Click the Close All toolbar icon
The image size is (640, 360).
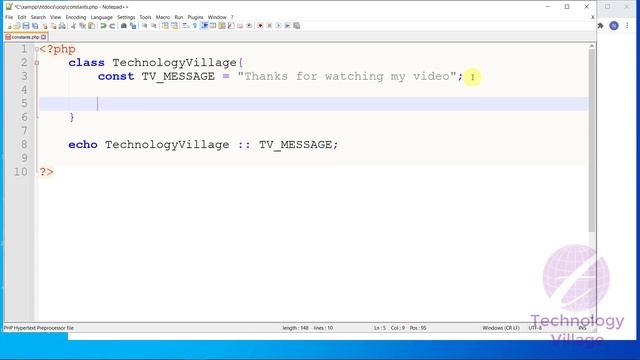53,26
